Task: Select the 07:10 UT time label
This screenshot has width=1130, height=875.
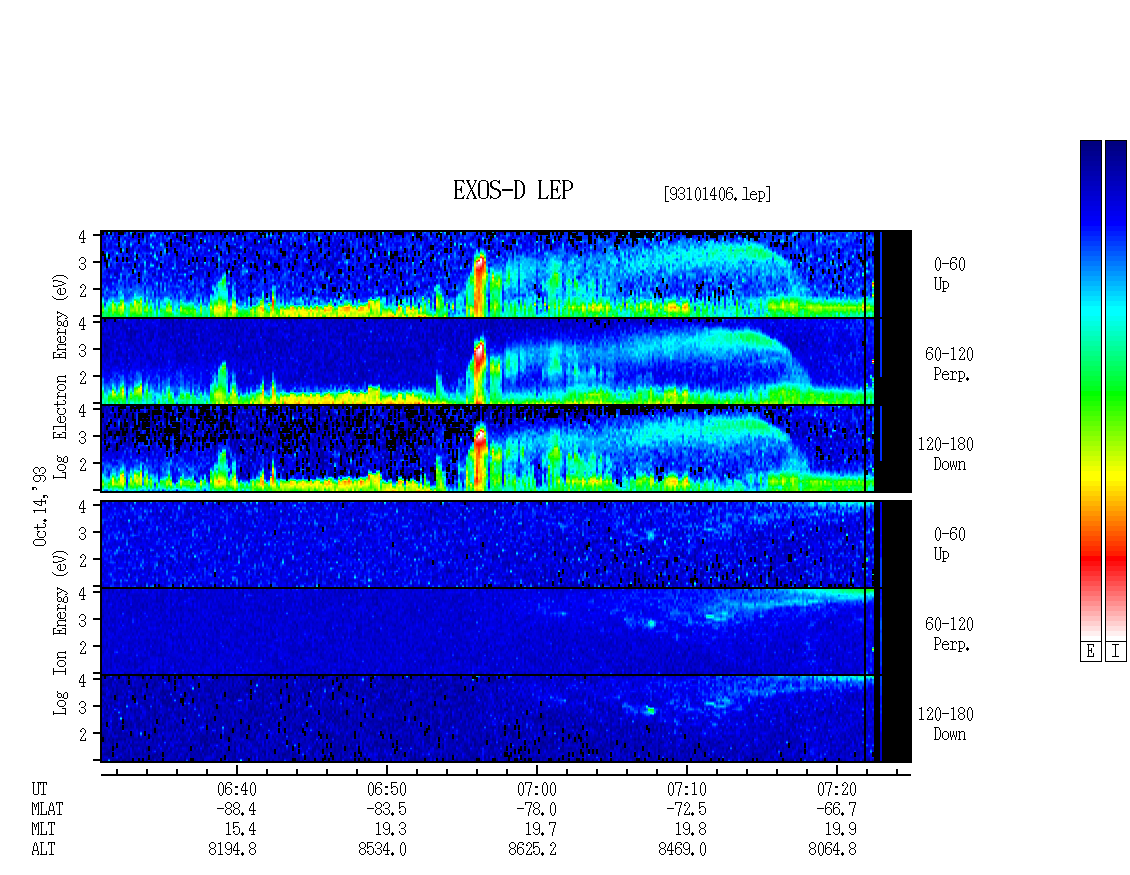Action: 687,789
